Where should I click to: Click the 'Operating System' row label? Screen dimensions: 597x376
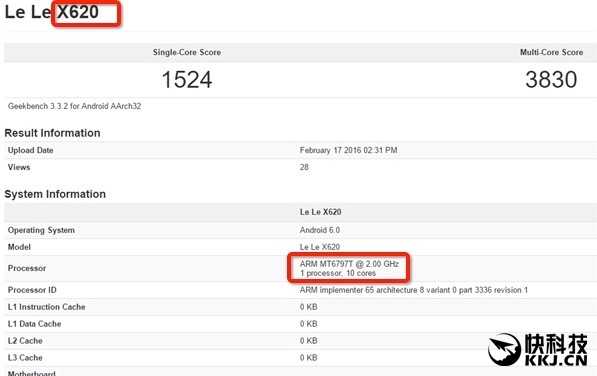click(x=41, y=230)
